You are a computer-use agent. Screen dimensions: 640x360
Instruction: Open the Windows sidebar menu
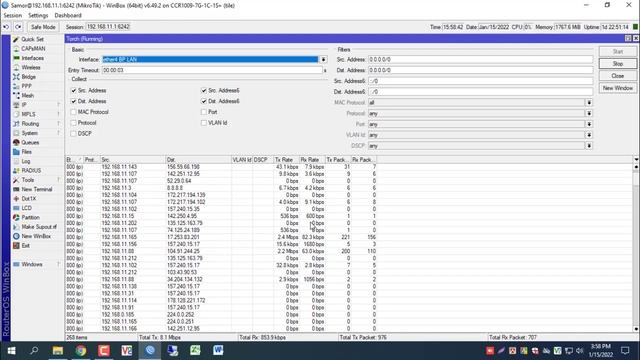[x=37, y=264]
